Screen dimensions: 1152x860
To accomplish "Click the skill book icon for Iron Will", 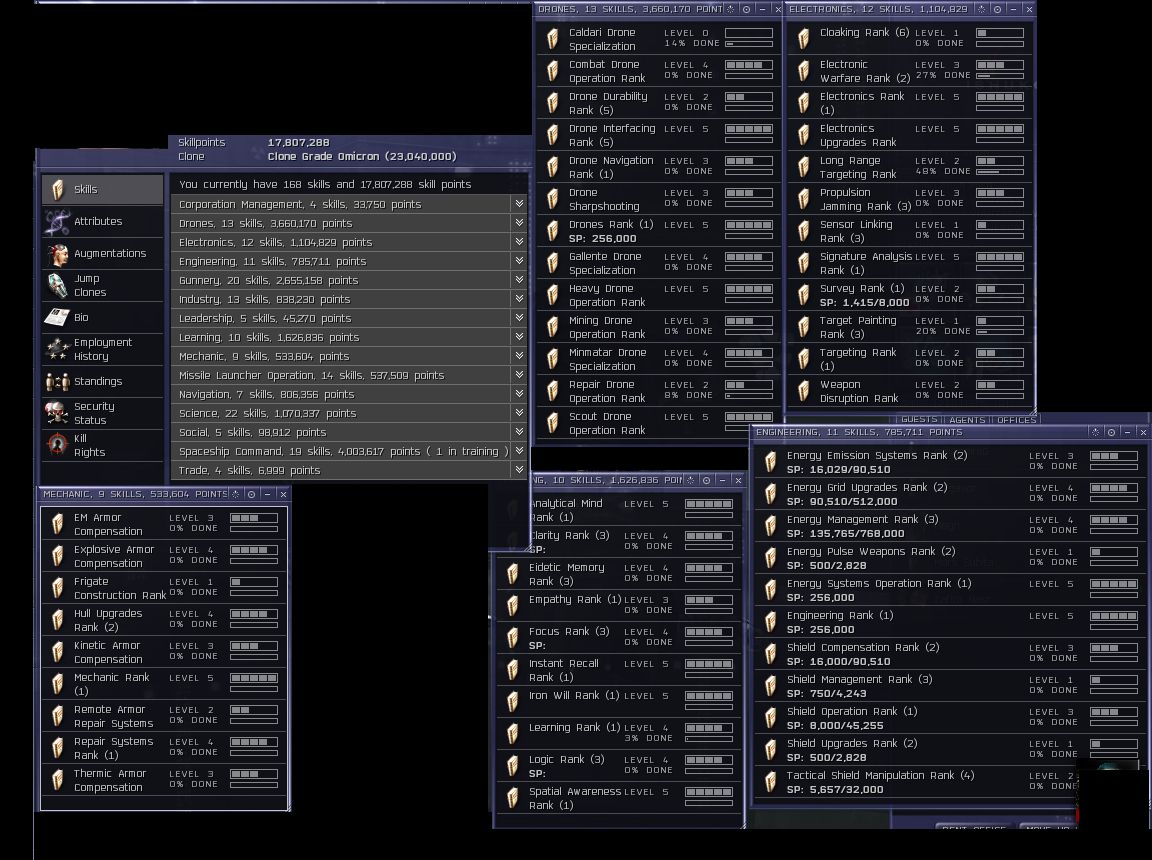I will [513, 702].
